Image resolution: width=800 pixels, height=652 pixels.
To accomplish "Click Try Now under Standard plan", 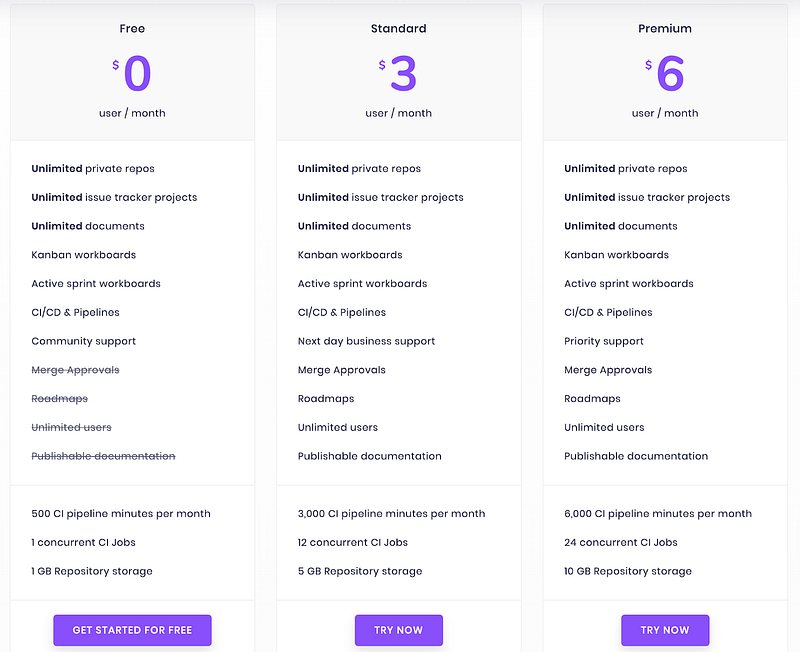I will click(x=398, y=630).
